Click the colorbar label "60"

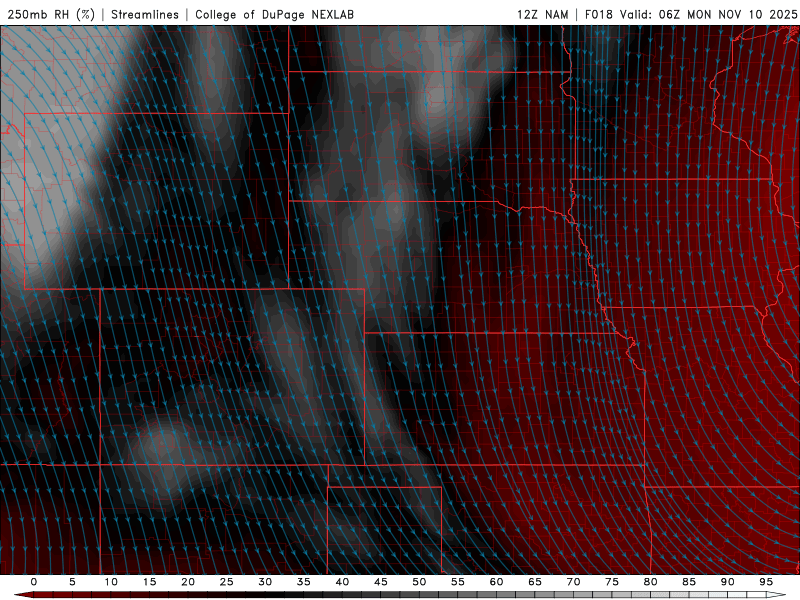pyautogui.click(x=496, y=582)
